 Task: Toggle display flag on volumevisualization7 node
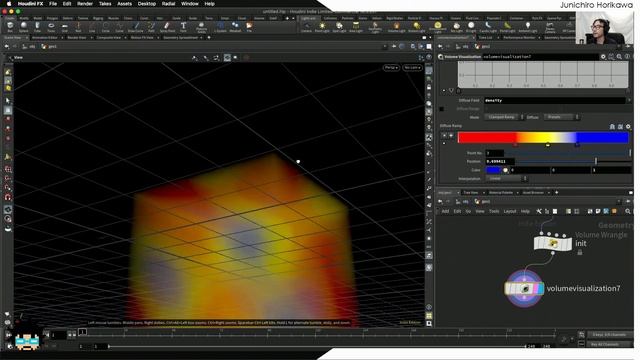[x=540, y=289]
